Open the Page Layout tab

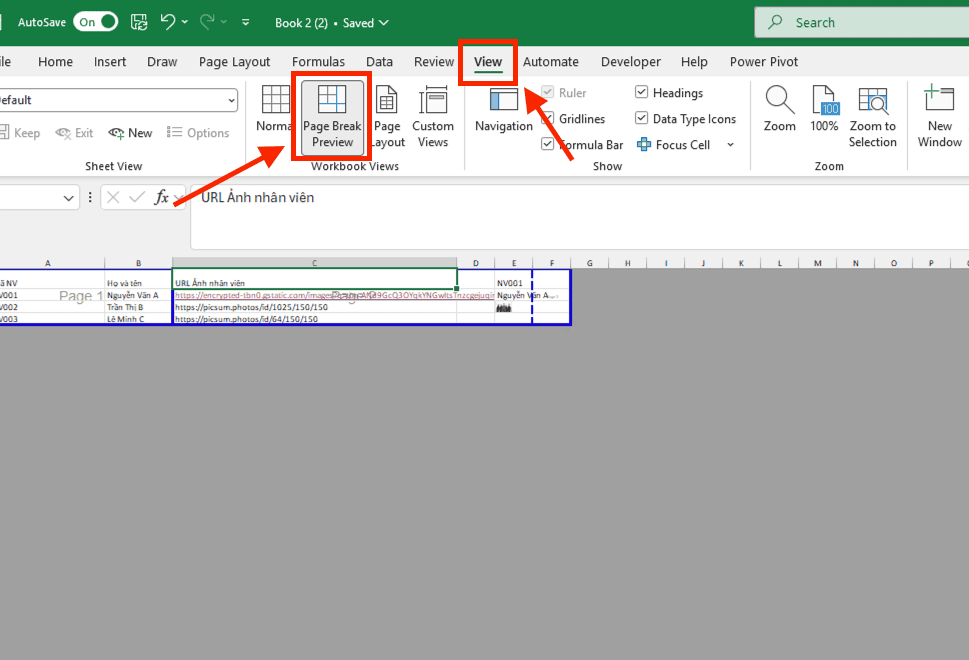click(x=234, y=62)
